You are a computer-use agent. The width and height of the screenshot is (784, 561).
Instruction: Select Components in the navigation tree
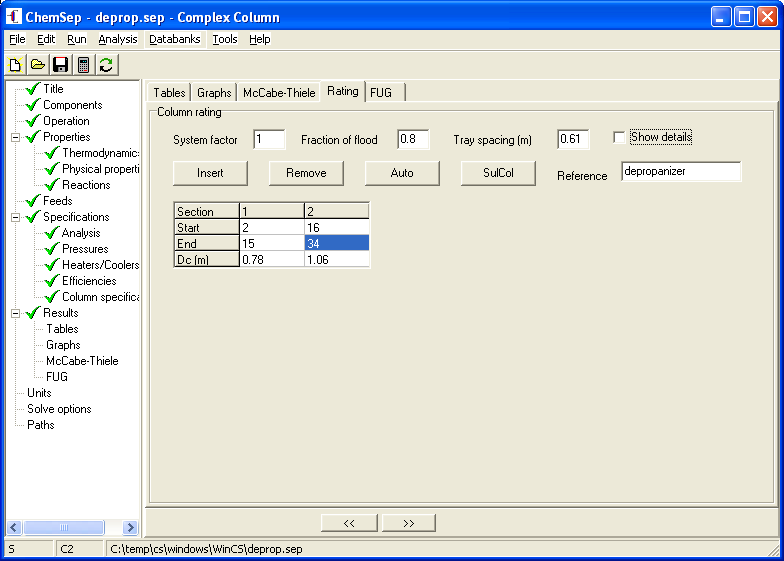click(72, 105)
